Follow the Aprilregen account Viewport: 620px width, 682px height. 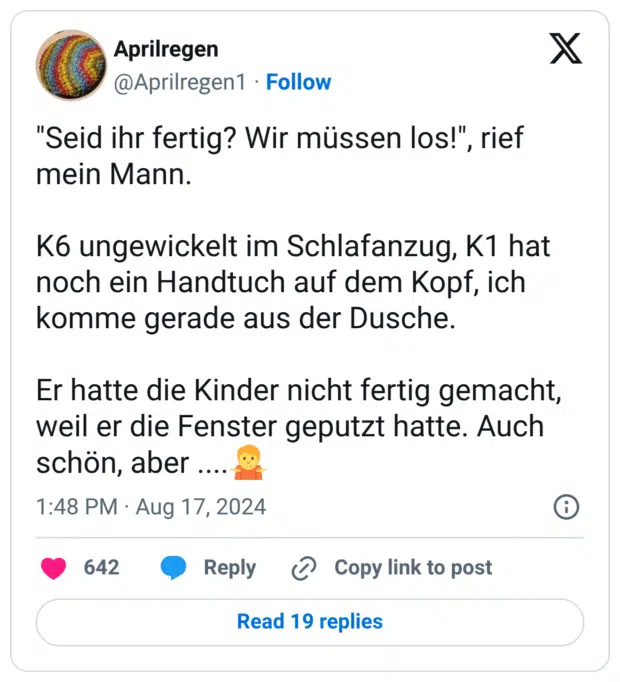(298, 82)
